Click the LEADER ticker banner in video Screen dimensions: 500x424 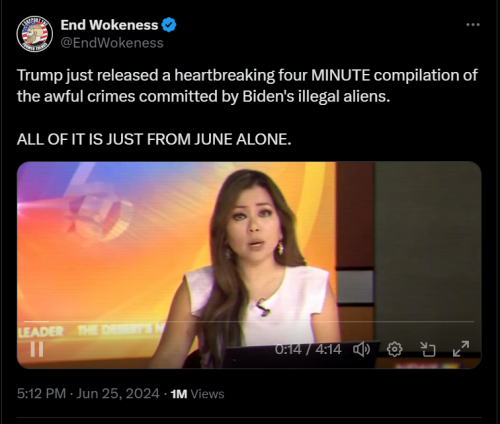[x=41, y=331]
